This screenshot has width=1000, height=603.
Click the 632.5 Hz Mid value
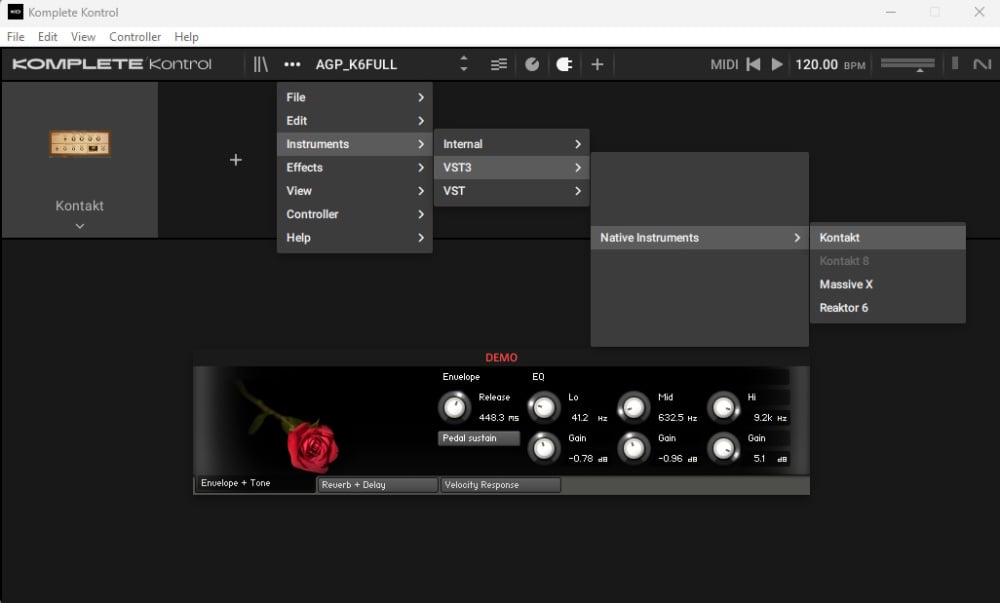tap(677, 418)
